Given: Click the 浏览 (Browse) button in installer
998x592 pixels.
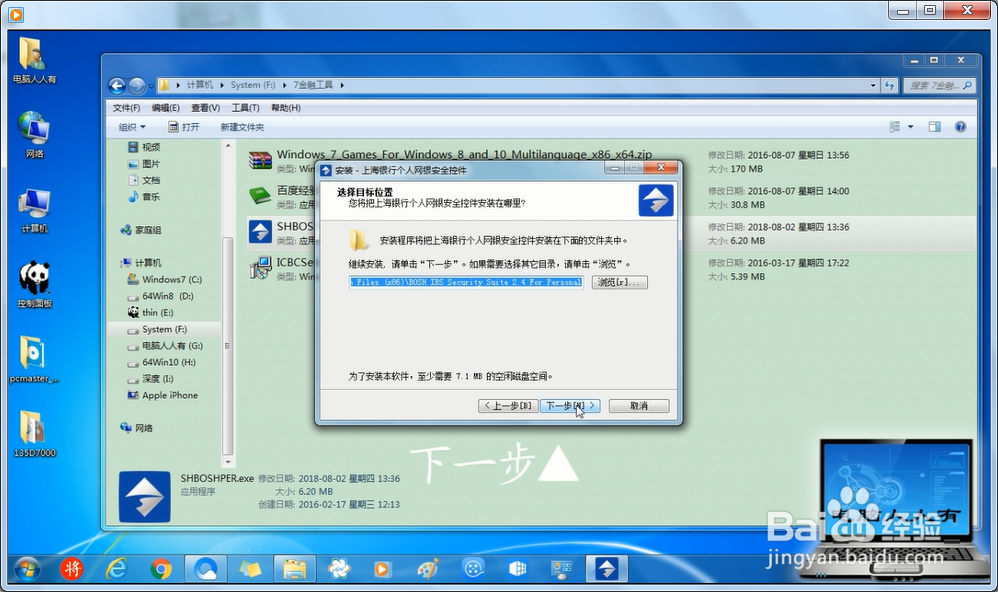Looking at the screenshot, I should (619, 282).
